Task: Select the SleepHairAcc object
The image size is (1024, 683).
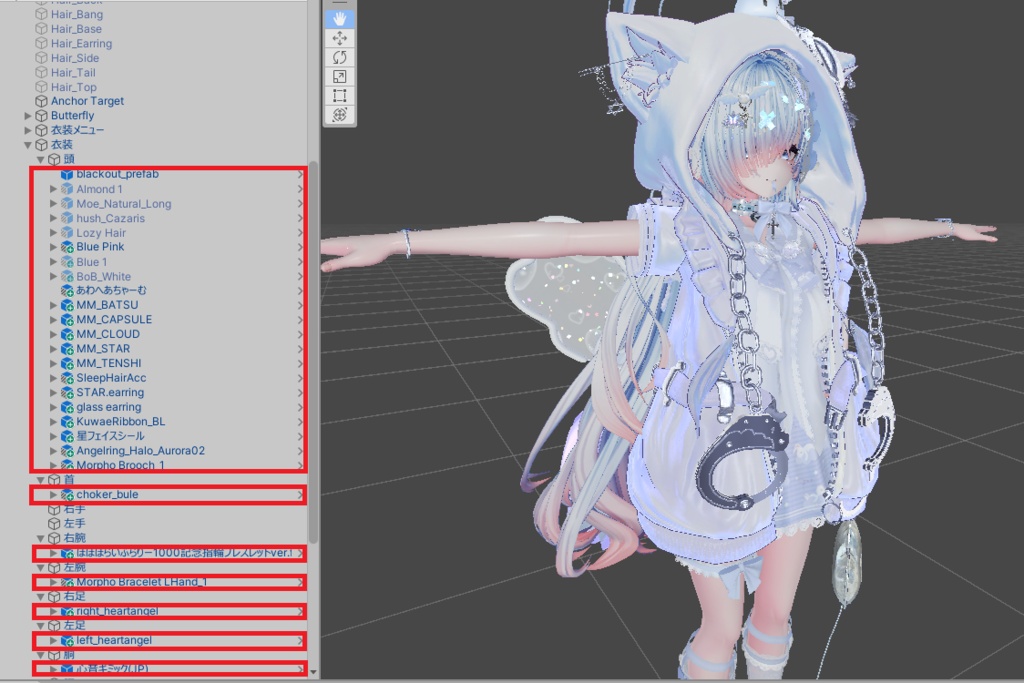Action: point(111,378)
